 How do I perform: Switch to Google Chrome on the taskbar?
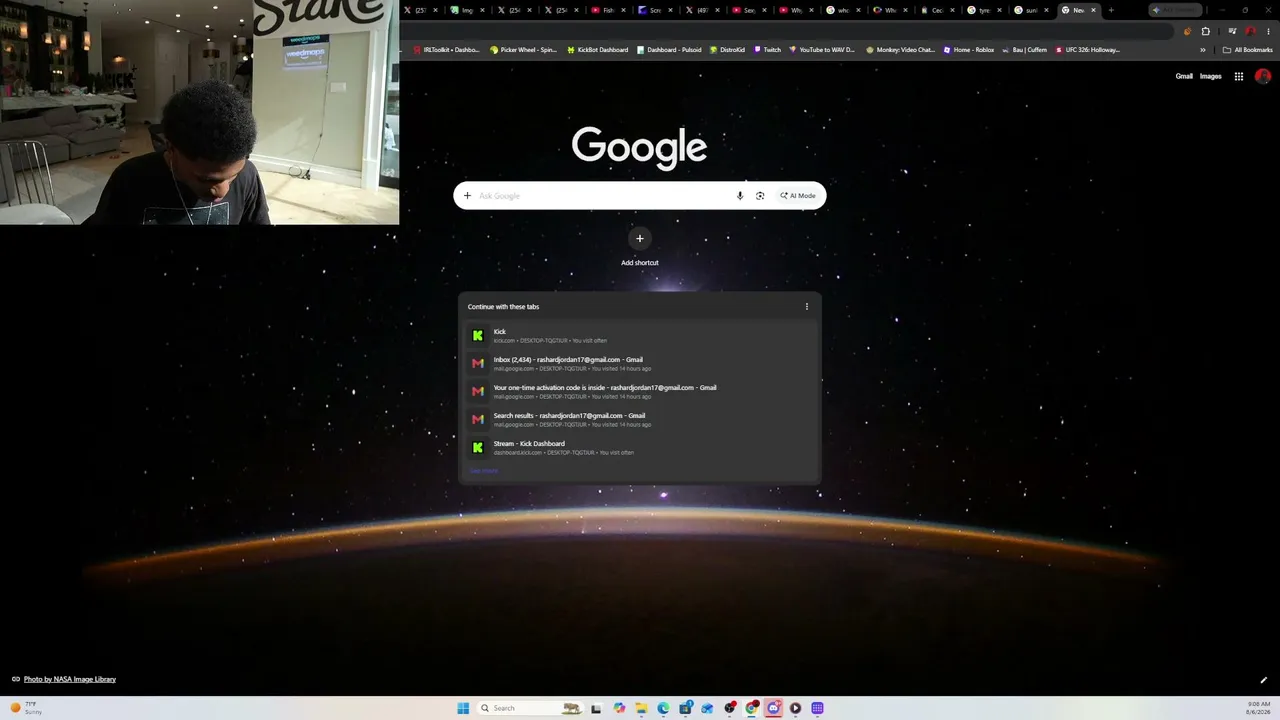[x=751, y=708]
